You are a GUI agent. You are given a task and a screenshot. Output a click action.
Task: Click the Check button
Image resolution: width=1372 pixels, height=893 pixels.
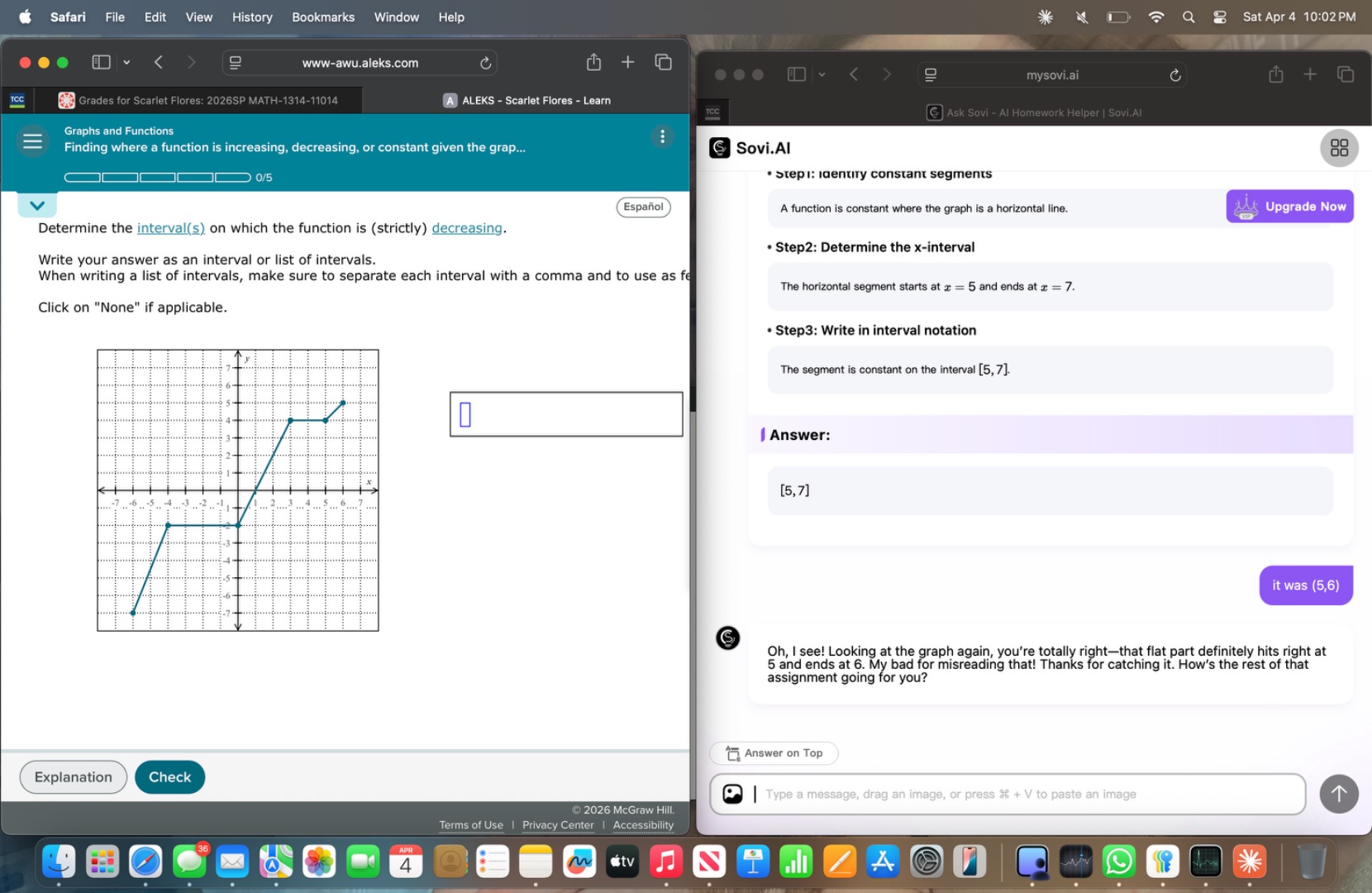pyautogui.click(x=169, y=777)
